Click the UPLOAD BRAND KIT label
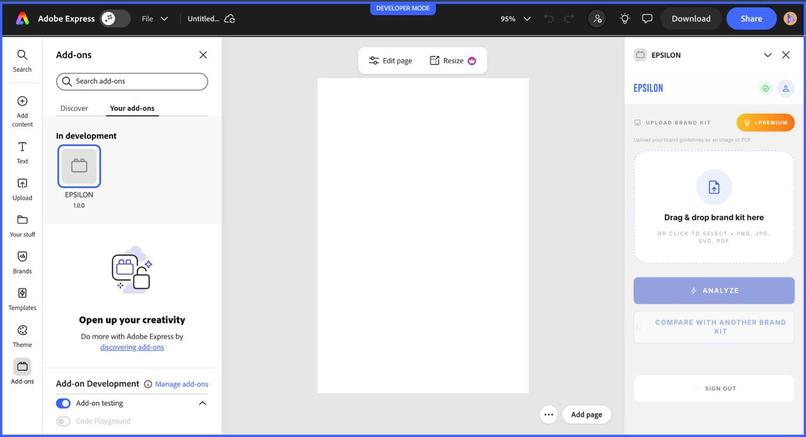The width and height of the screenshot is (806, 437). [677, 122]
